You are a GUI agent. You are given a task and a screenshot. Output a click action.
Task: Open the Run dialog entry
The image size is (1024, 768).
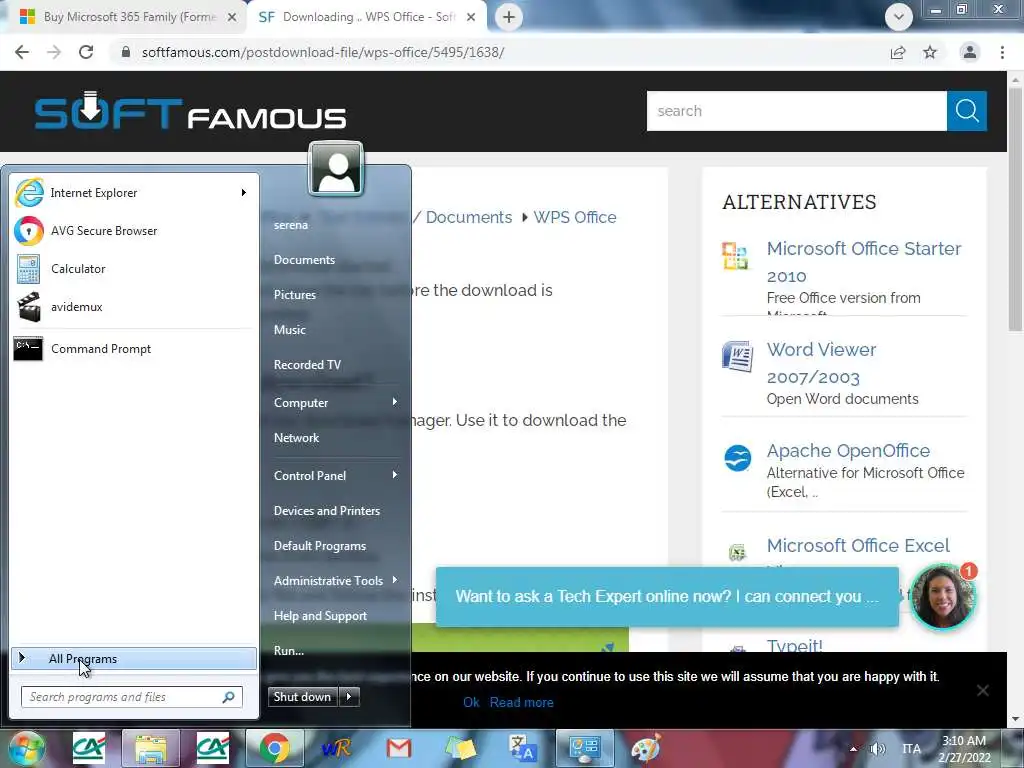pos(289,650)
